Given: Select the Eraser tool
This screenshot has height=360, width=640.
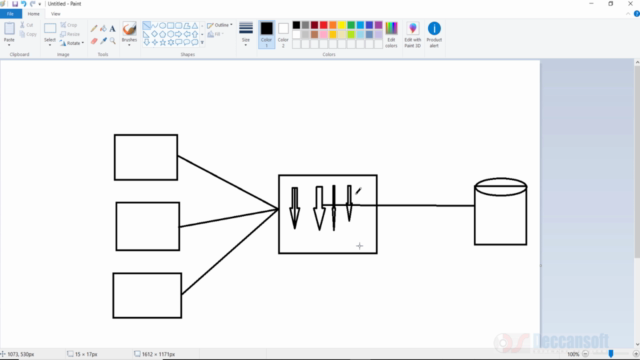Looking at the screenshot, I should [x=94, y=41].
